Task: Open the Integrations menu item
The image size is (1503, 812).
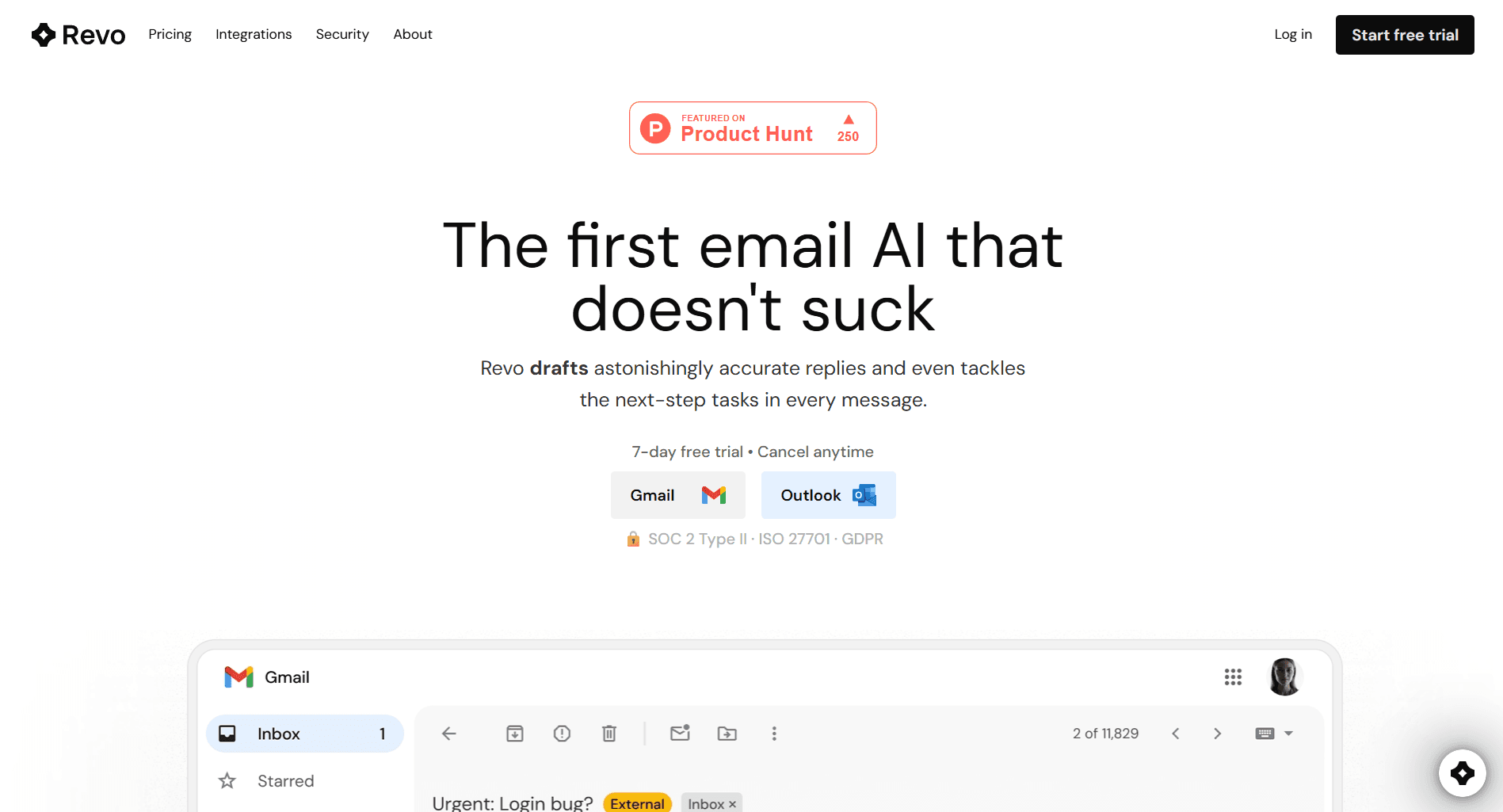Action: coord(254,34)
